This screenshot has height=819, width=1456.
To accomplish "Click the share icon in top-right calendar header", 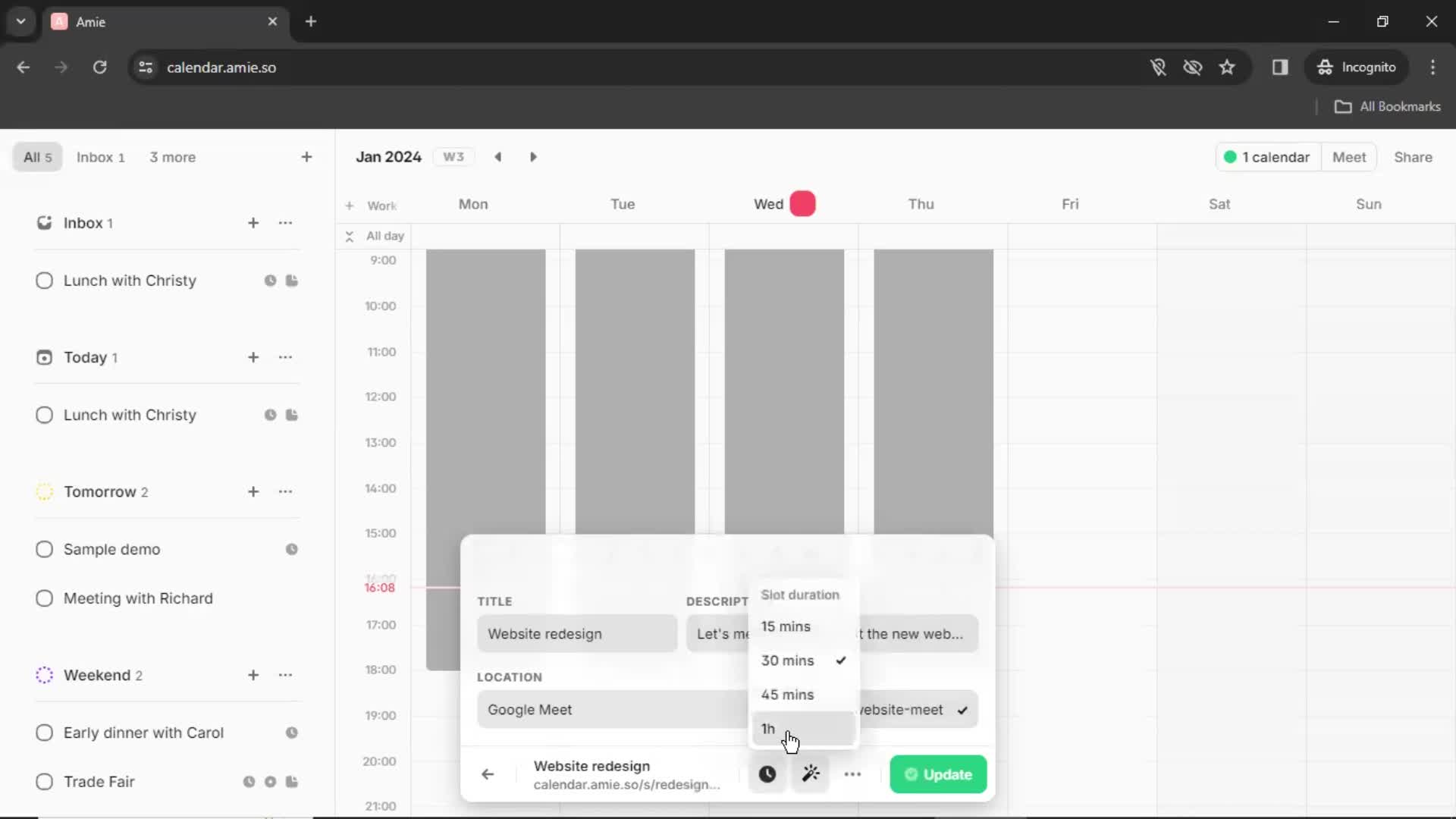I will coord(1414,157).
